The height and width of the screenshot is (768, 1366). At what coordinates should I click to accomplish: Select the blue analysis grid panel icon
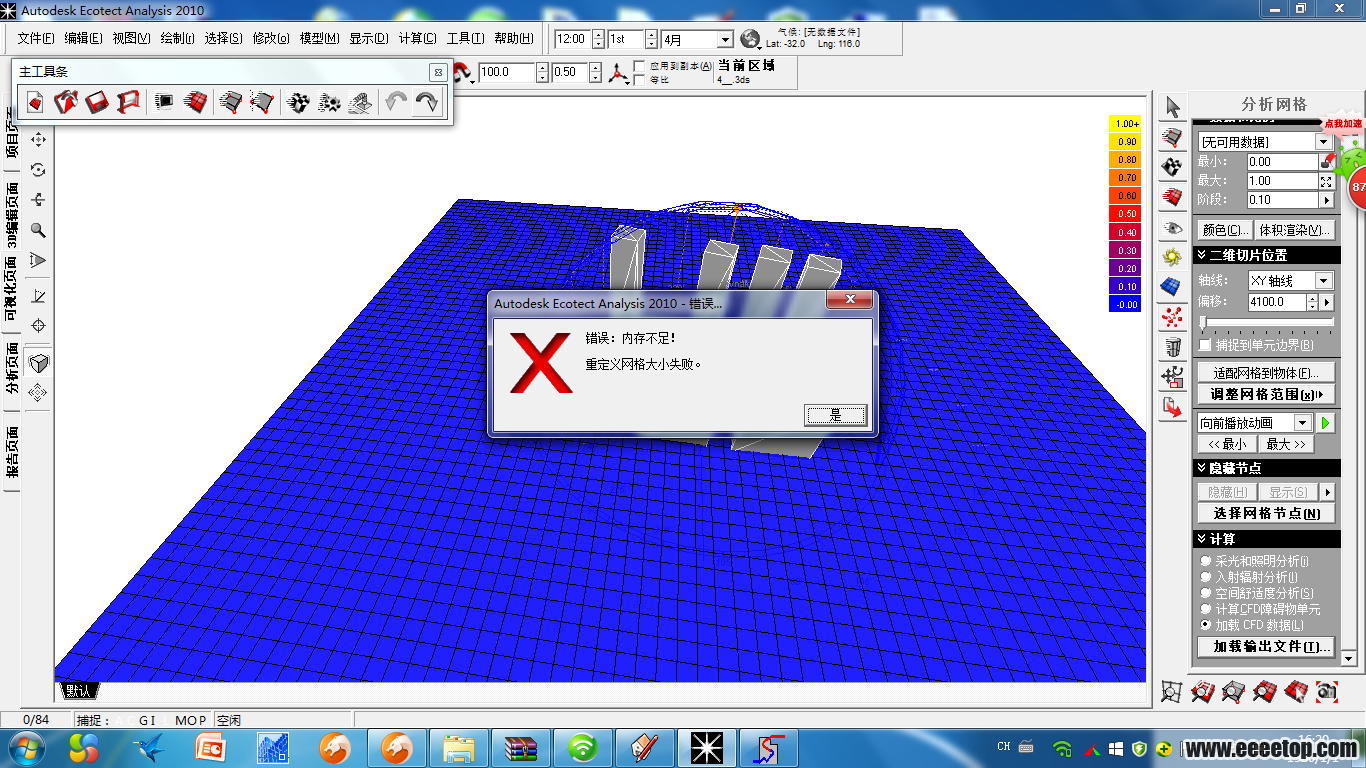(x=1172, y=287)
